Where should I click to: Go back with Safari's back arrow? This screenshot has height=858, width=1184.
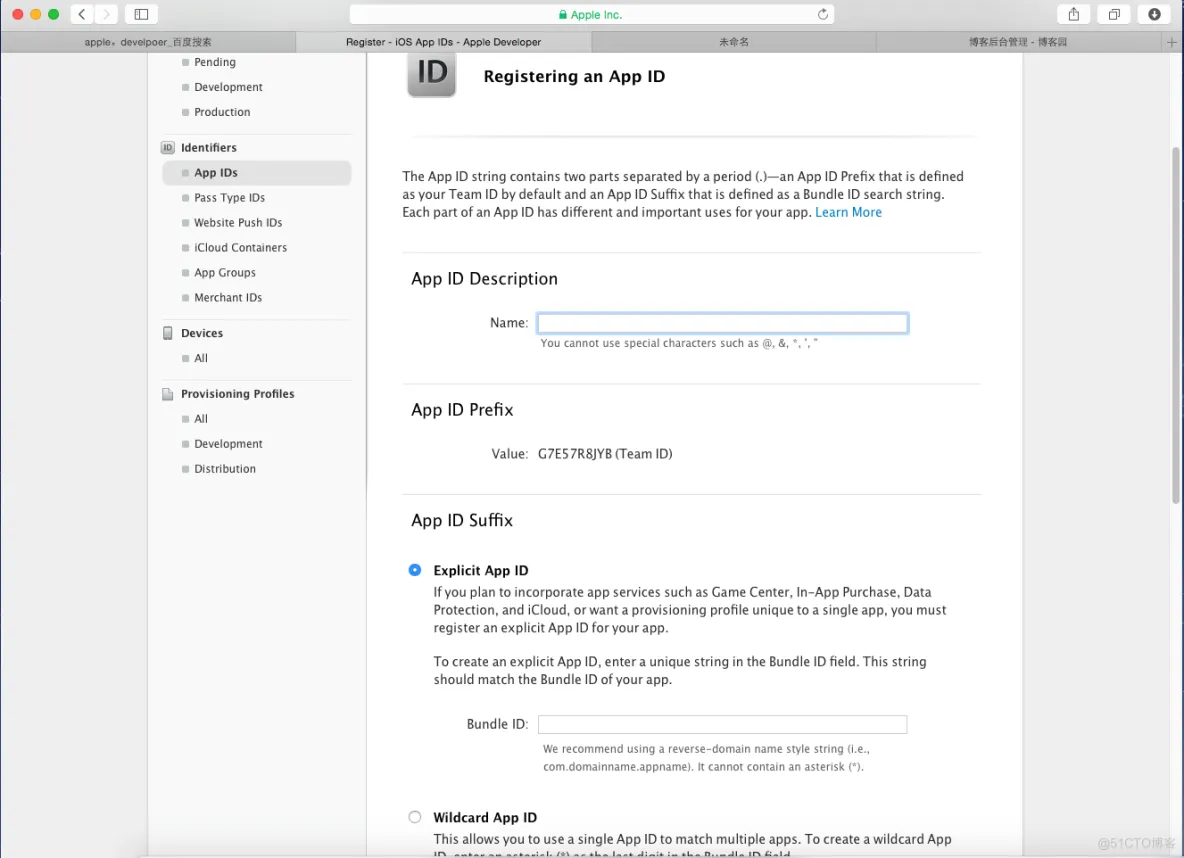(82, 14)
